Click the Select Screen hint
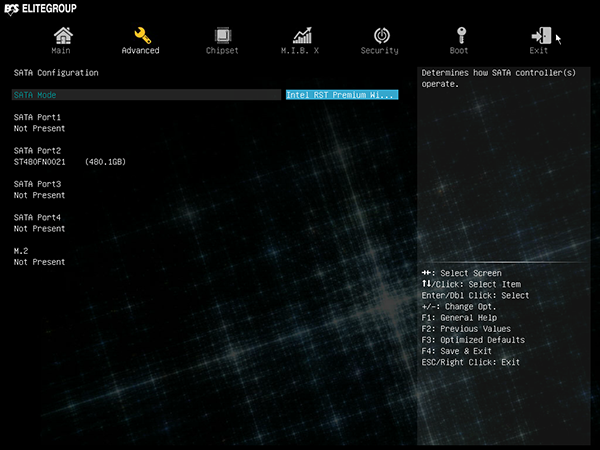This screenshot has height=450, width=600. tap(461, 273)
